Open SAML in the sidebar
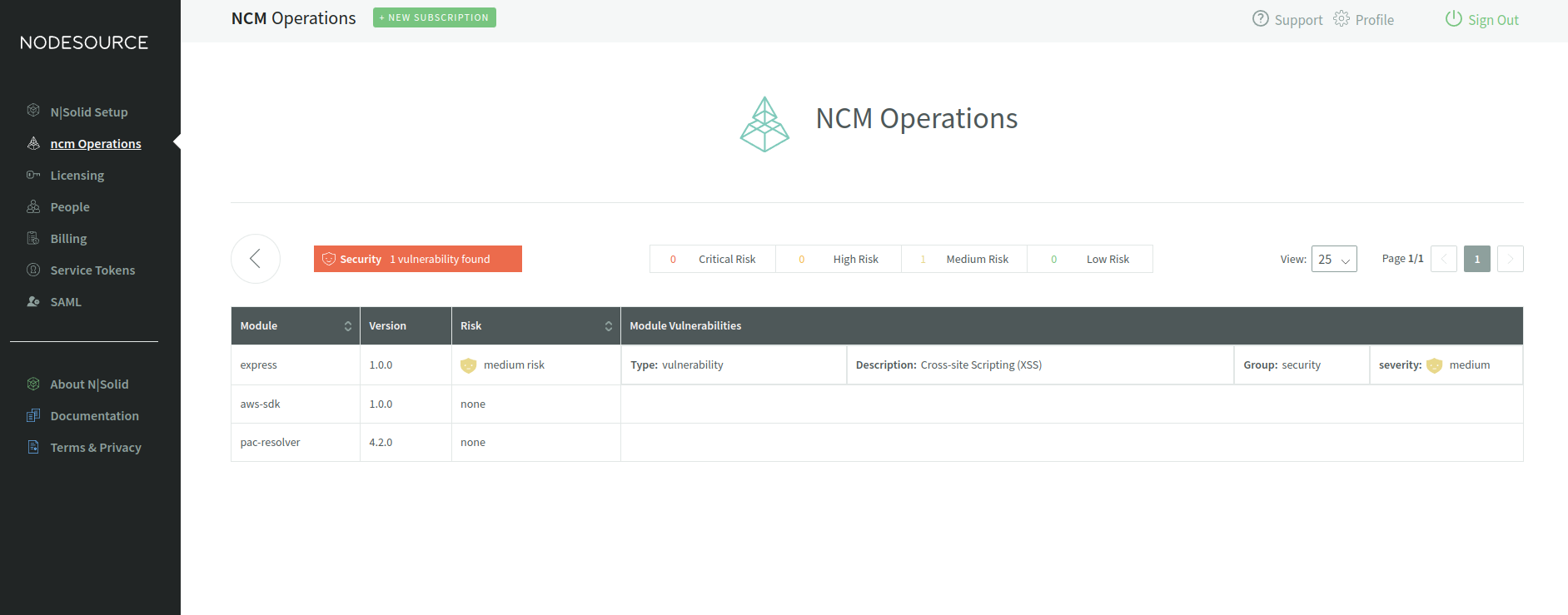 (66, 301)
